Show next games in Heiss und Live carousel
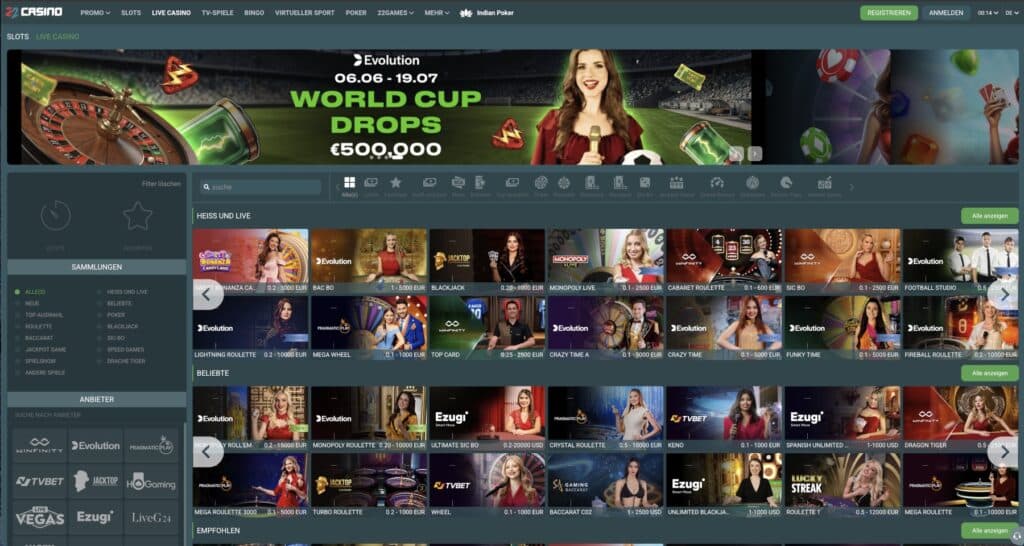 pos(1004,295)
